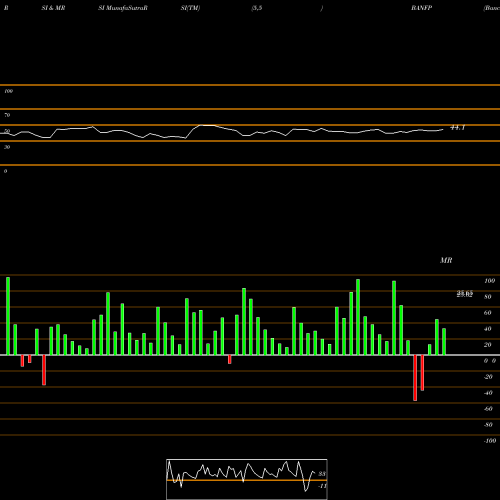Click the '0 0' zero-line label on MR axis
Viewport: 500px width, 500px height.
point(490,361)
